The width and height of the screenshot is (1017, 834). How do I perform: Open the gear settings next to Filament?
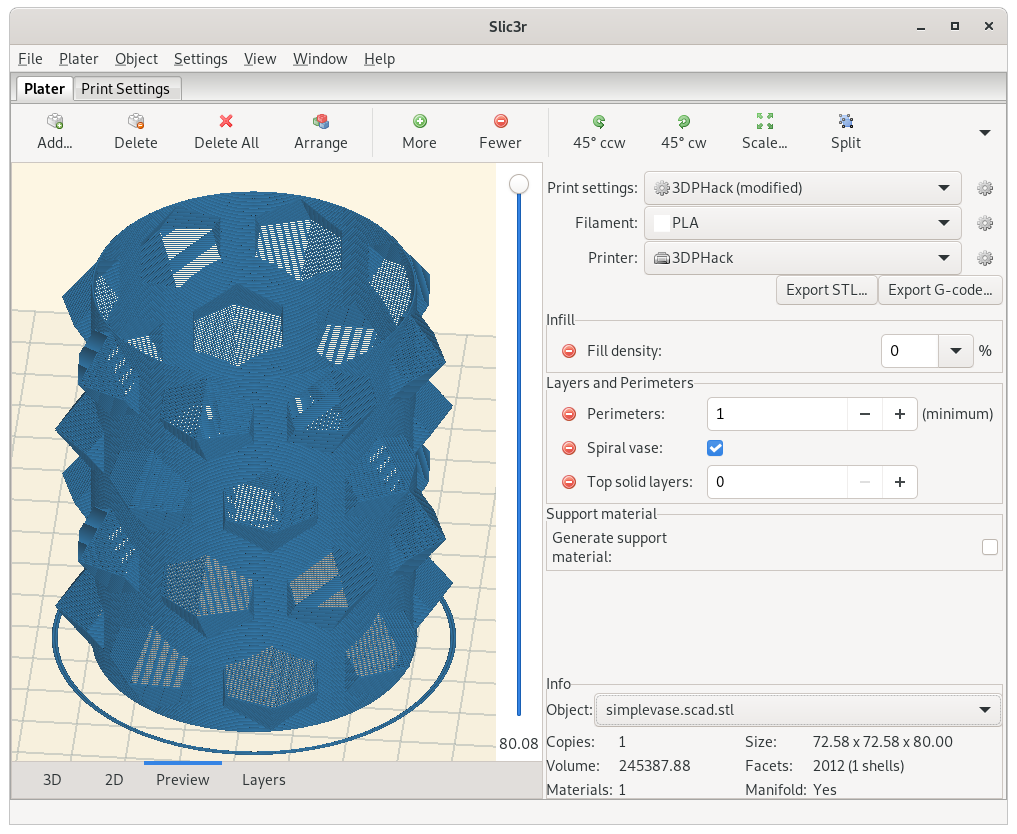click(985, 223)
